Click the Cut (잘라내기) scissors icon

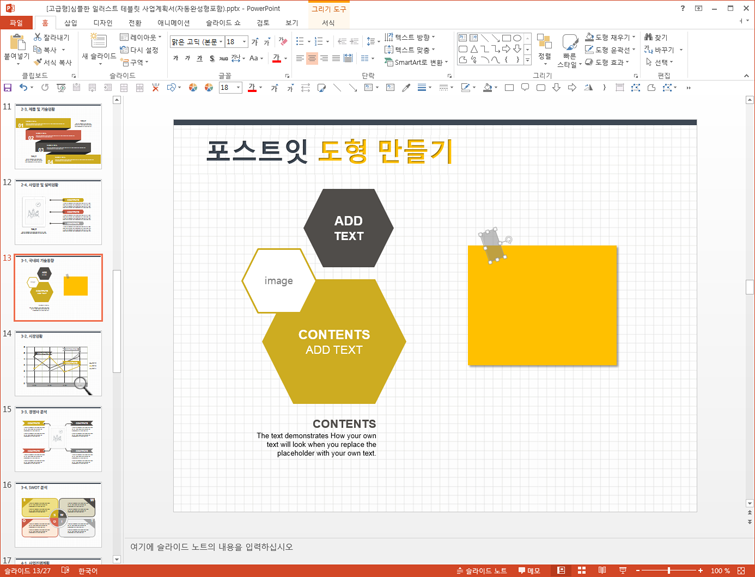(38, 37)
